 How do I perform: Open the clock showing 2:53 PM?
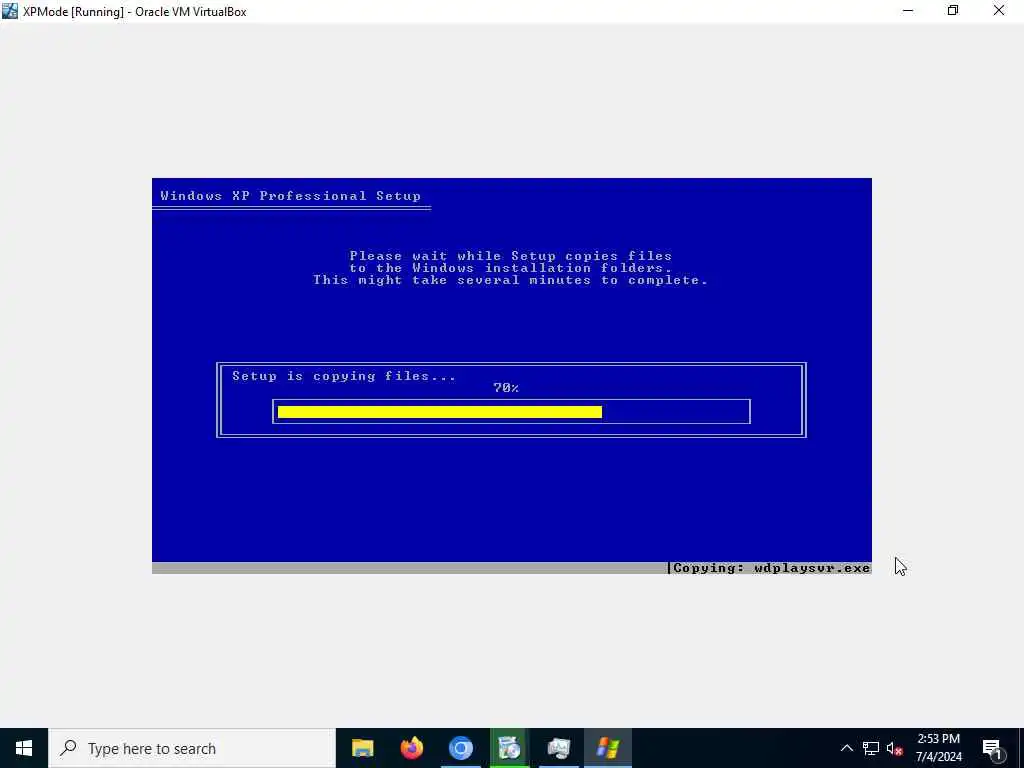point(938,748)
